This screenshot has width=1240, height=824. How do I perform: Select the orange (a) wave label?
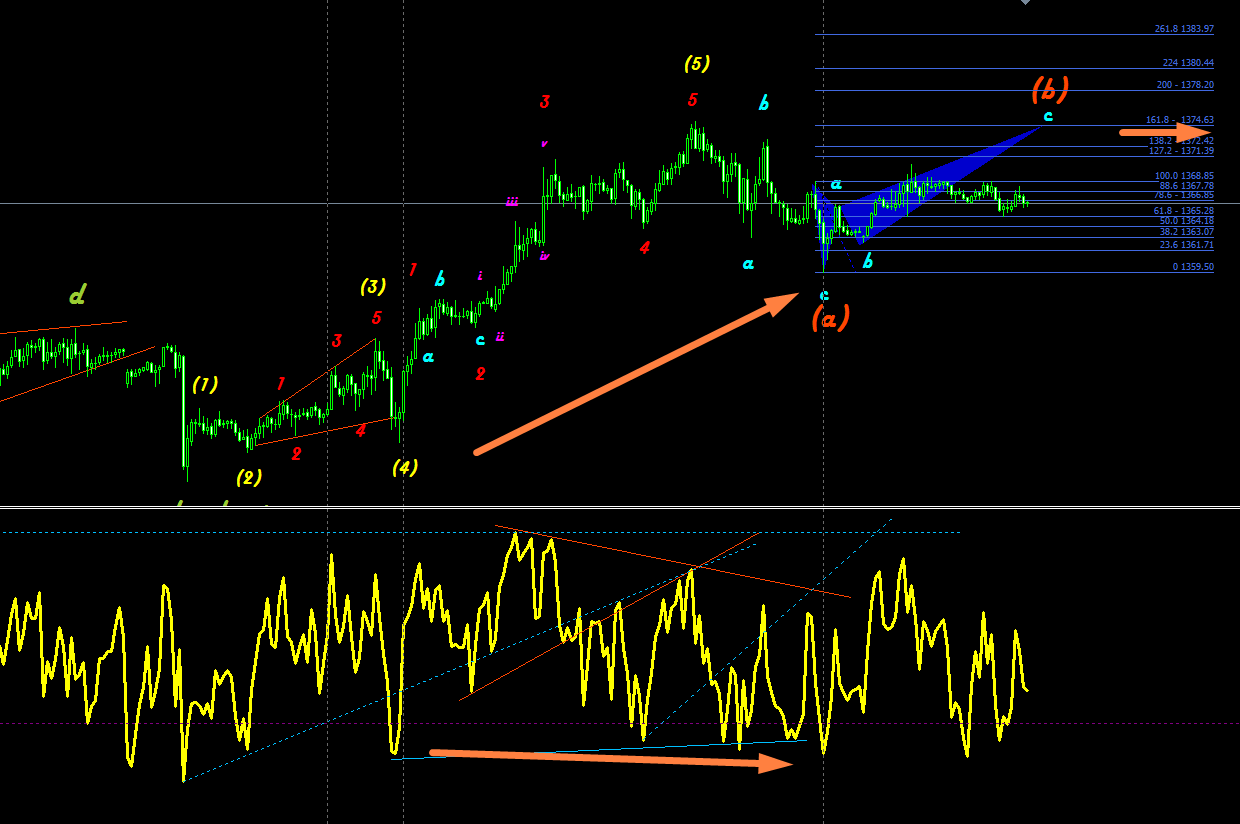tap(831, 318)
